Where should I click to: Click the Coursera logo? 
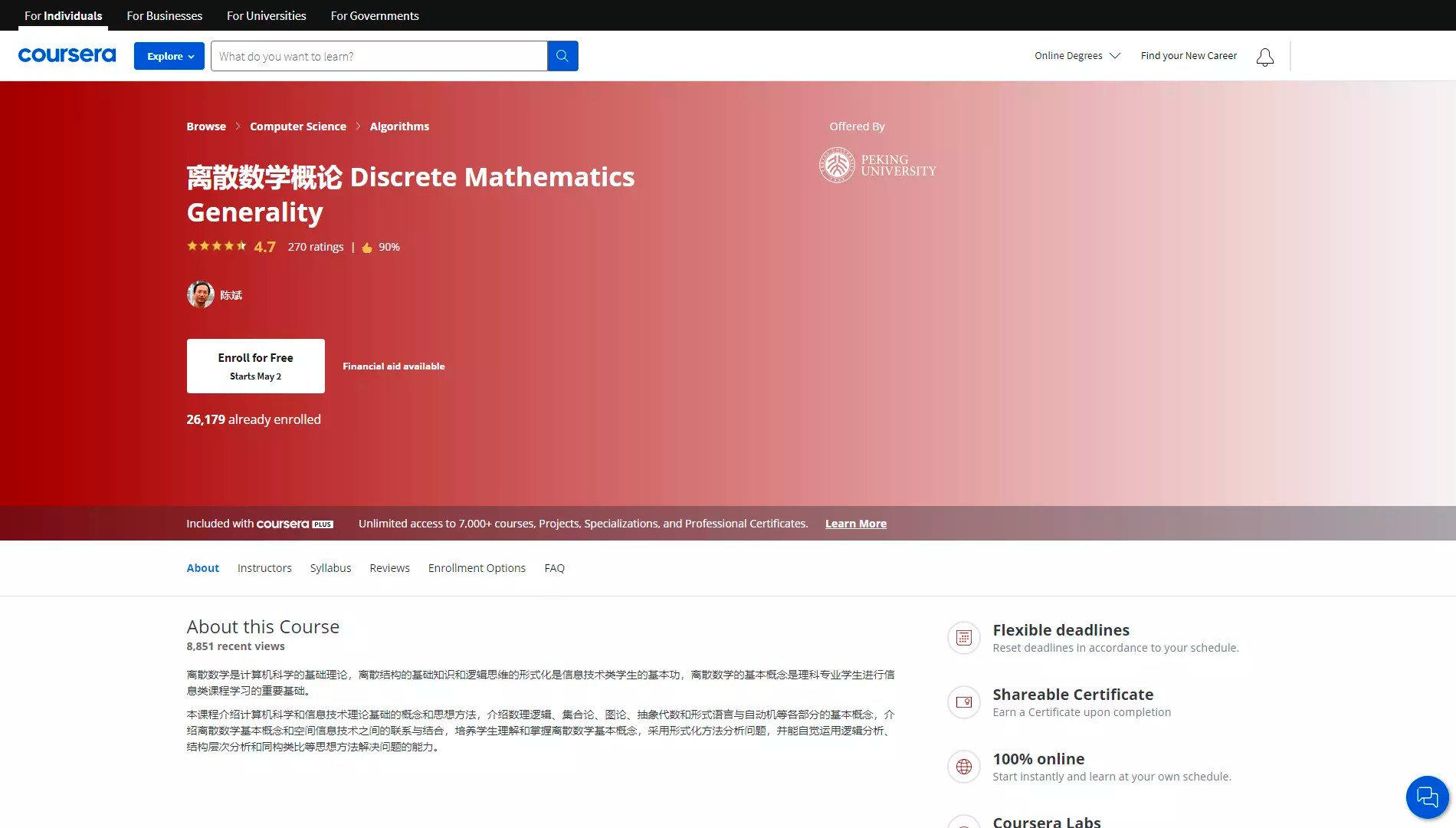67,54
